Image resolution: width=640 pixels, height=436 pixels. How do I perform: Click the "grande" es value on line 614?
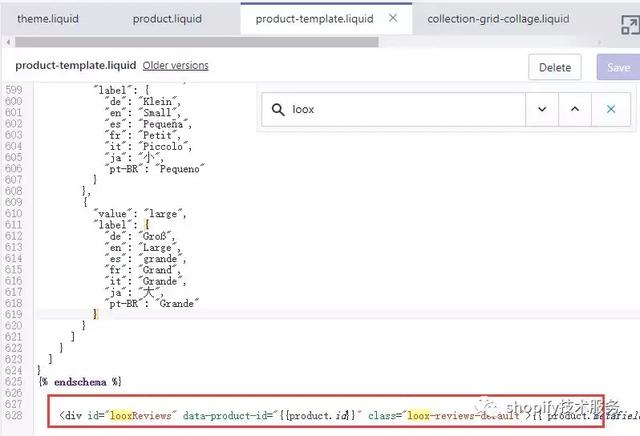[x=162, y=258]
